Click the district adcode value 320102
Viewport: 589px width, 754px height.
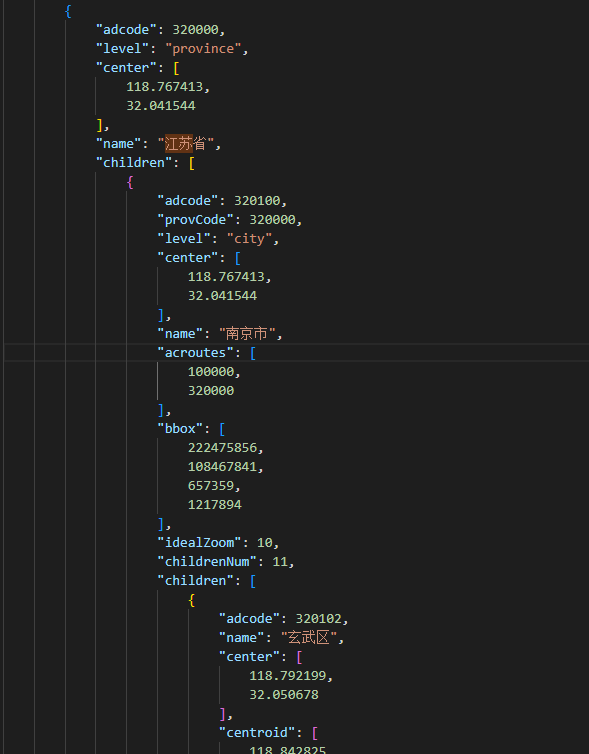318,618
